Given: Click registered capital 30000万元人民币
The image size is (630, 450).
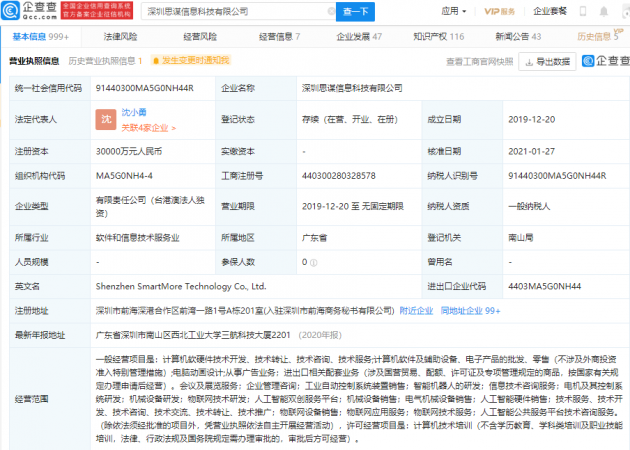Looking at the screenshot, I should point(129,151).
